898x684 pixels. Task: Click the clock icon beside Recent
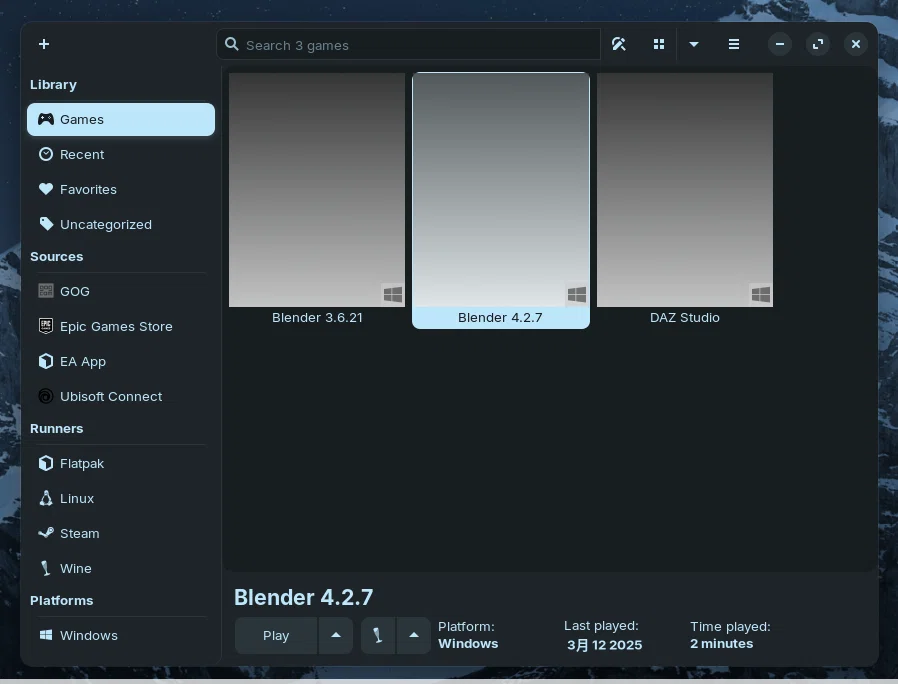(x=46, y=154)
